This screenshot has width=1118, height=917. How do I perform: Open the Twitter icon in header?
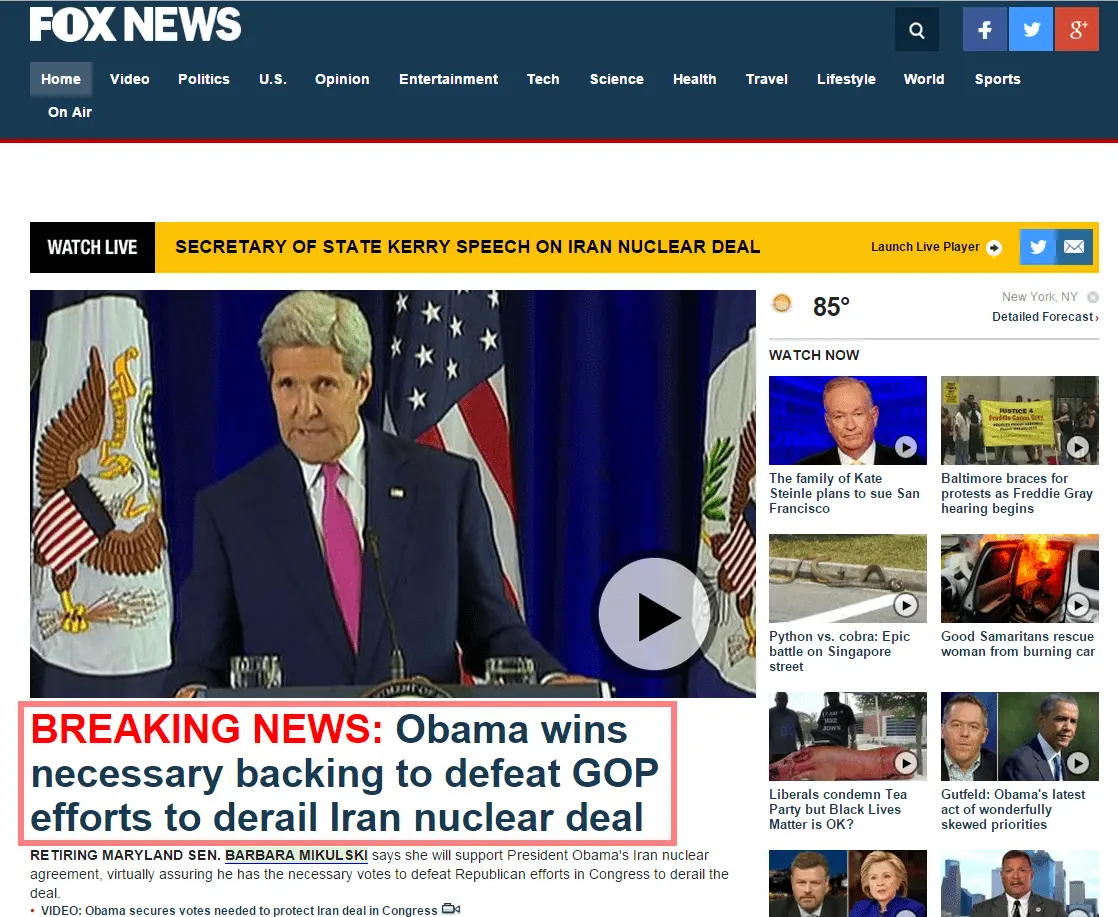coord(1031,30)
